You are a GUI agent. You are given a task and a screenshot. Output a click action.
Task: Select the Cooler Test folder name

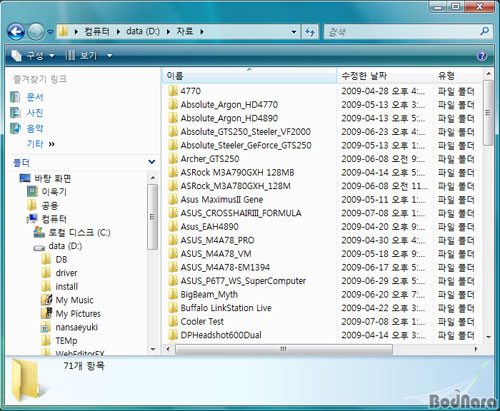click(202, 321)
